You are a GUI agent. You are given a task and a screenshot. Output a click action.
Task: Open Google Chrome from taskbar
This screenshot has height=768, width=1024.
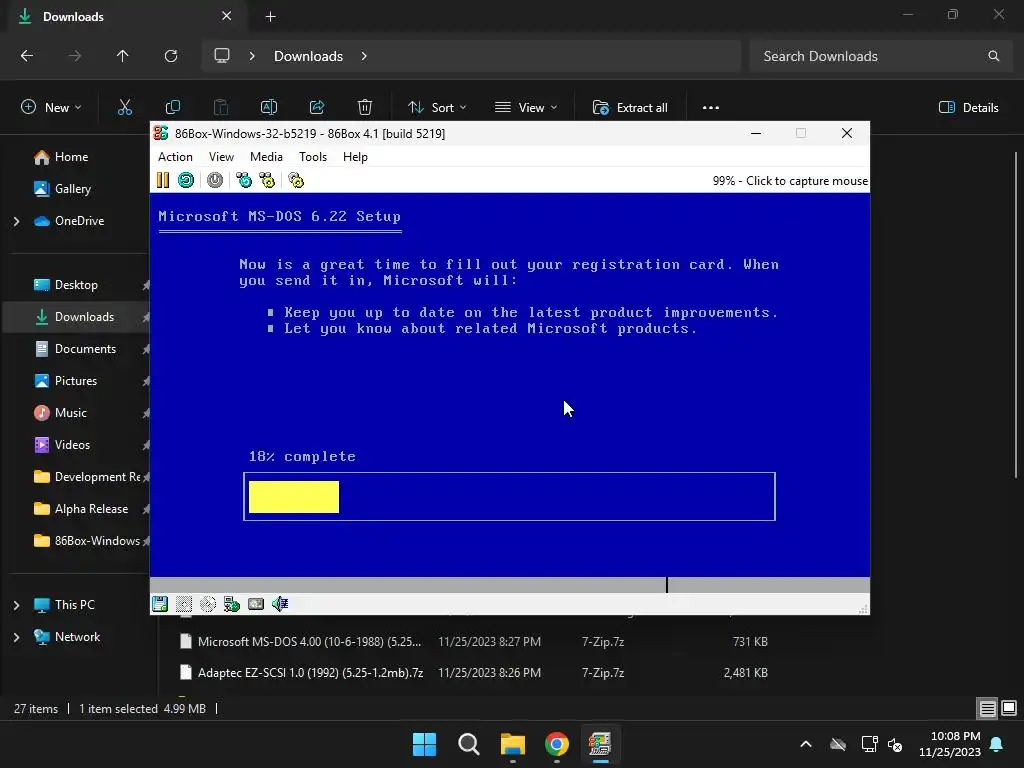(556, 744)
